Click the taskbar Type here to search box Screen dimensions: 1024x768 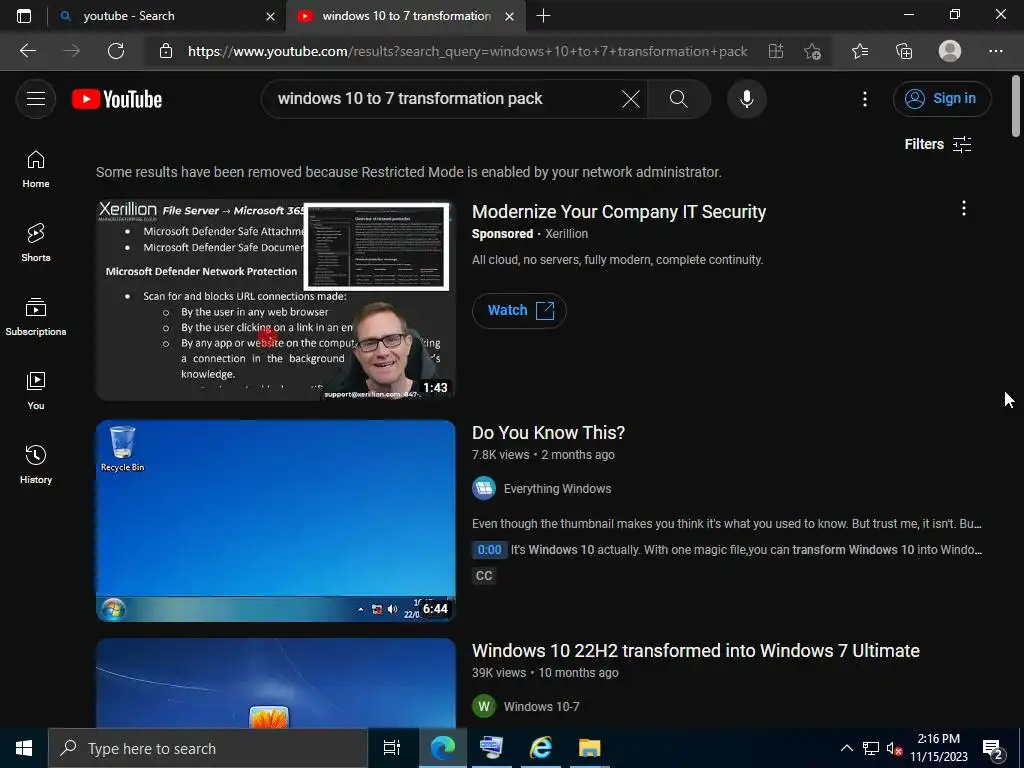tap(208, 748)
